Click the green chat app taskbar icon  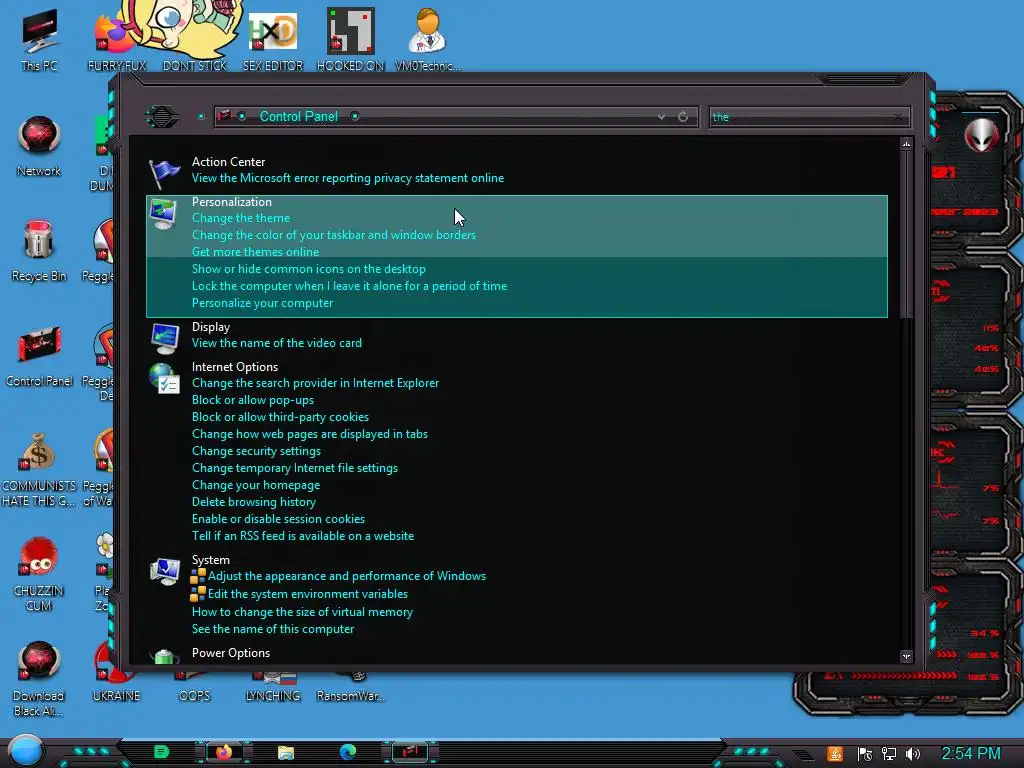[x=161, y=752]
